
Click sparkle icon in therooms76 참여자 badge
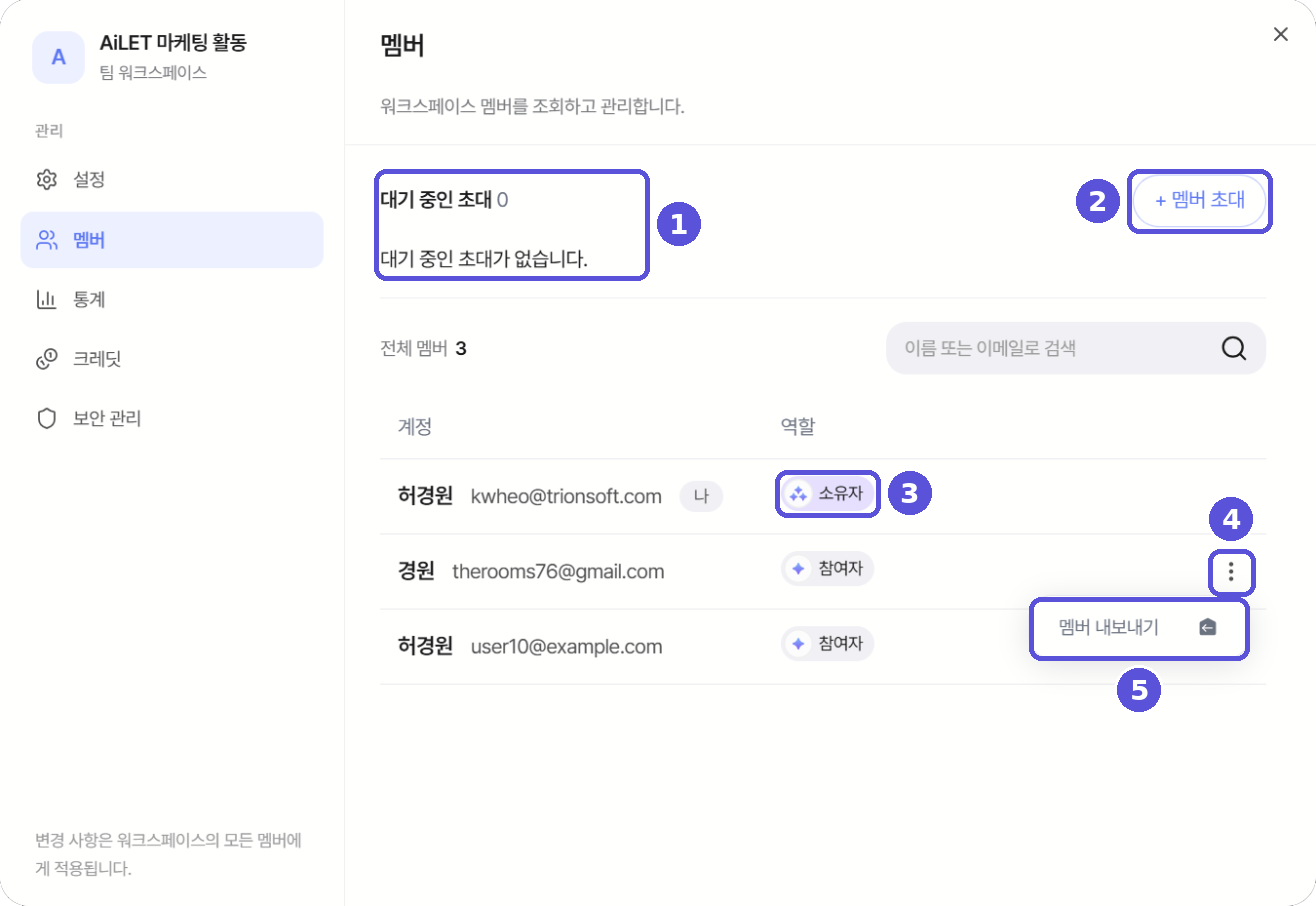(x=798, y=568)
